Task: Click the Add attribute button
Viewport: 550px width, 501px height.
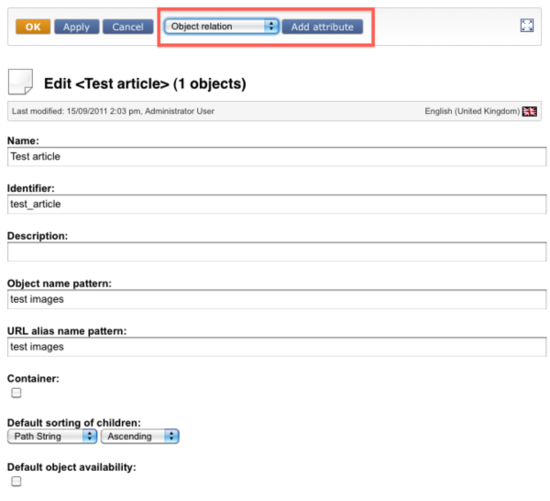Action: coord(322,27)
